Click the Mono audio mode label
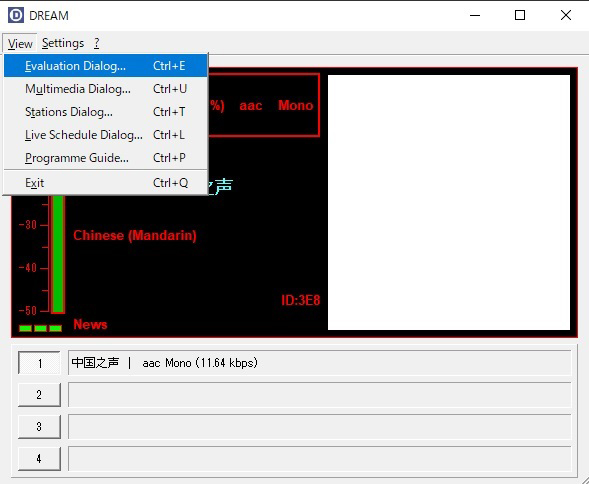The height and width of the screenshot is (484, 589). pyautogui.click(x=296, y=106)
